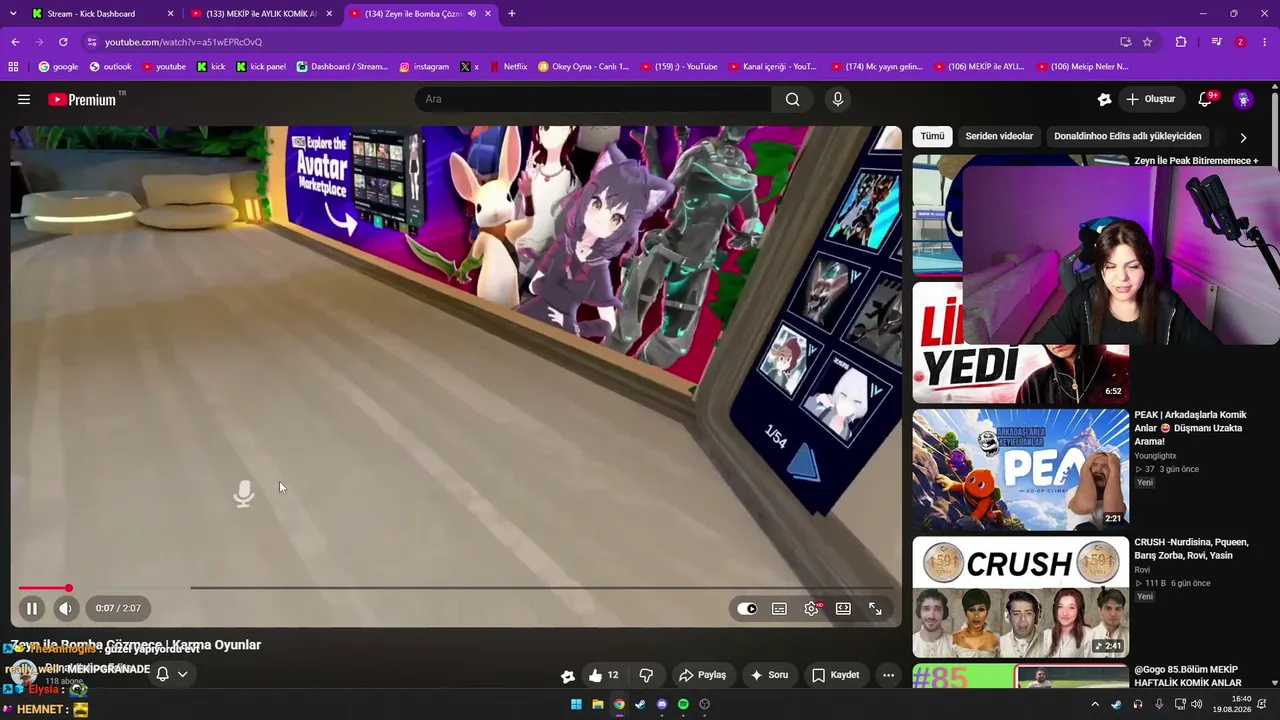Open the CRUSH video thumbnail
Viewport: 1280px width, 720px height.
(x=1020, y=597)
